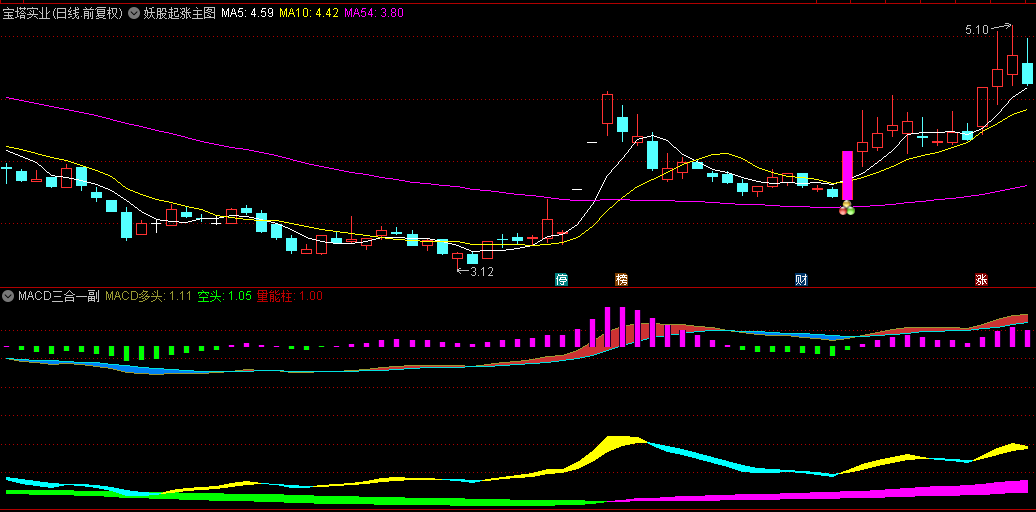
Task: Click the 财 event marker icon
Action: 801,279
